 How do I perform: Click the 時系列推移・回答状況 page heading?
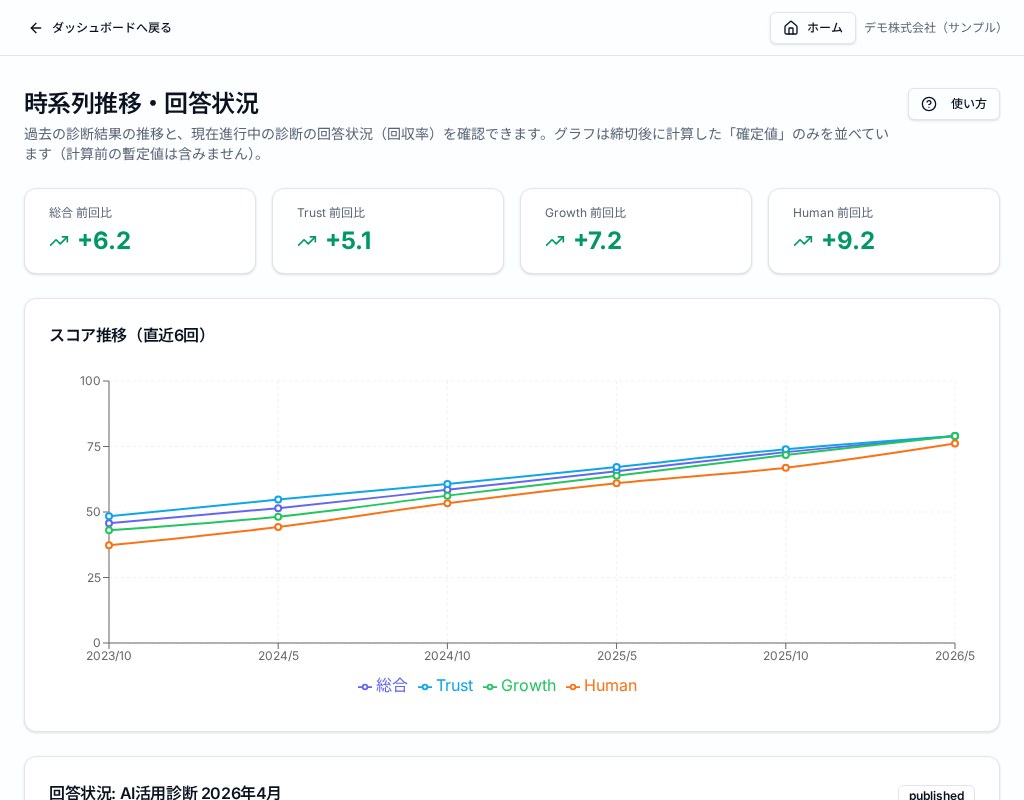click(142, 103)
